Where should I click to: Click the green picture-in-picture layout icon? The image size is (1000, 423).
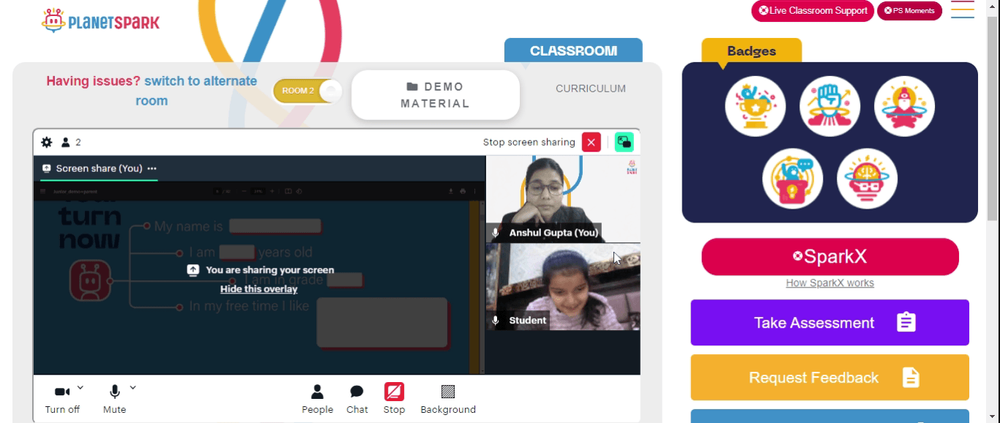click(624, 142)
